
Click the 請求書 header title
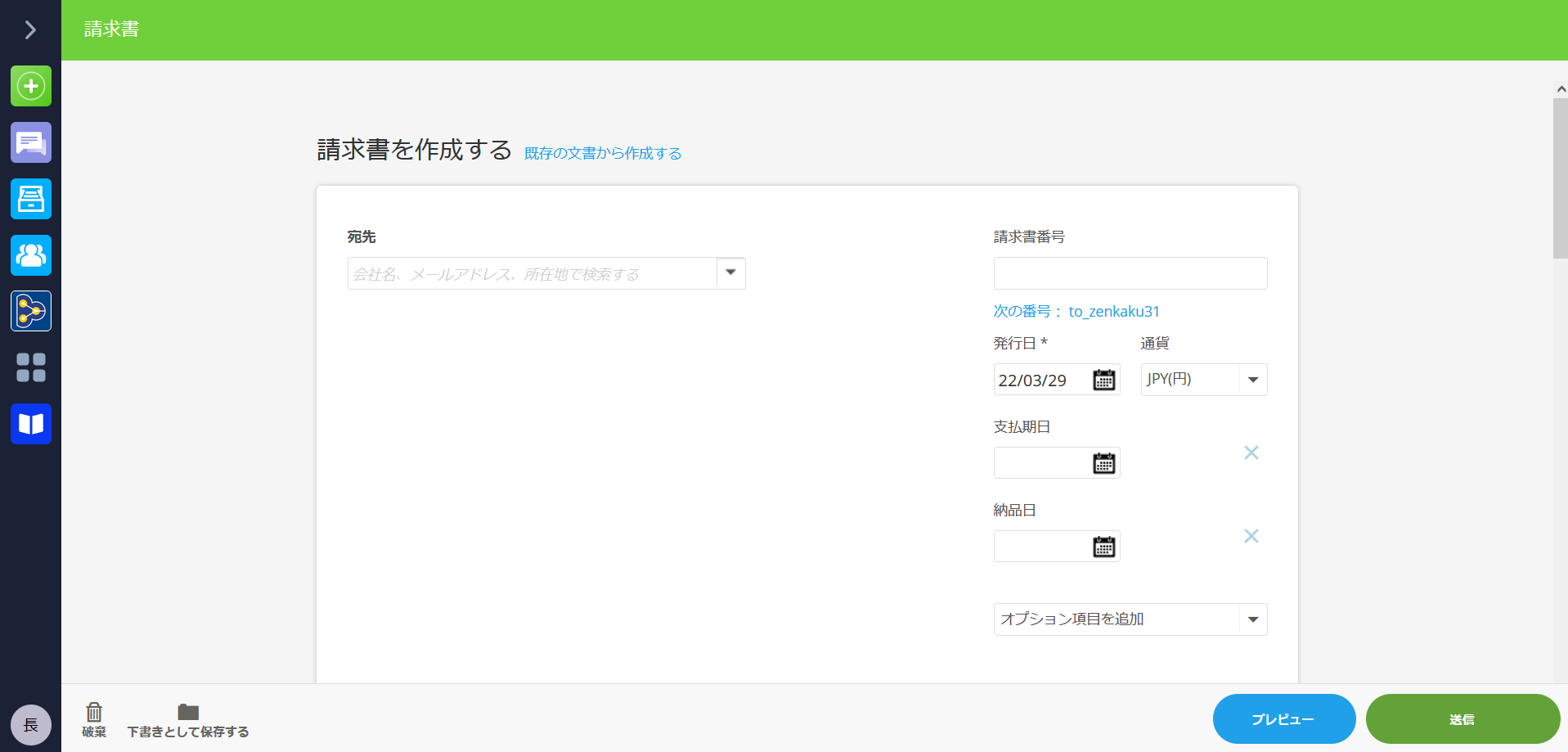[x=112, y=29]
